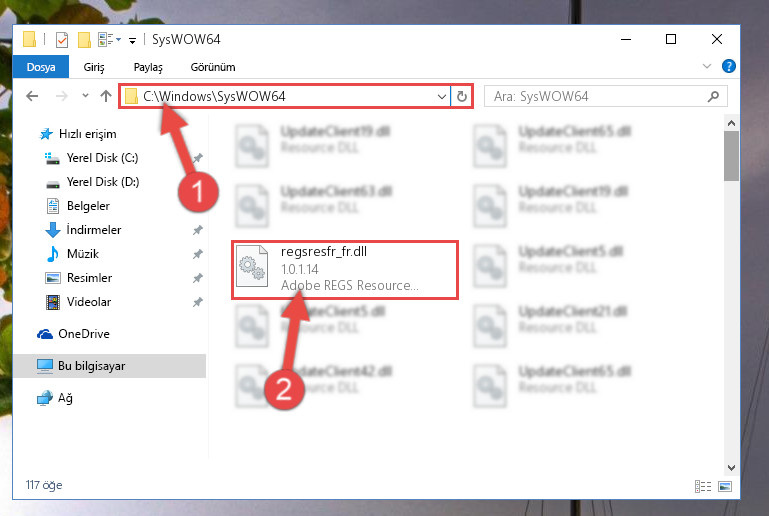Select the regsresfr_fr.dll file
Viewport: 769px width, 516px height.
[345, 269]
